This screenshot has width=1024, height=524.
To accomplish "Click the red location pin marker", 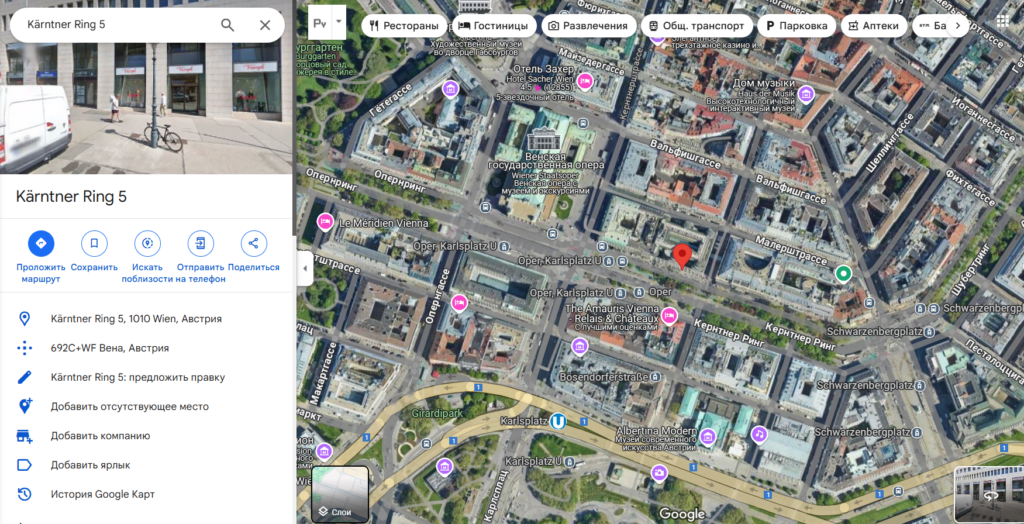I will 682,256.
